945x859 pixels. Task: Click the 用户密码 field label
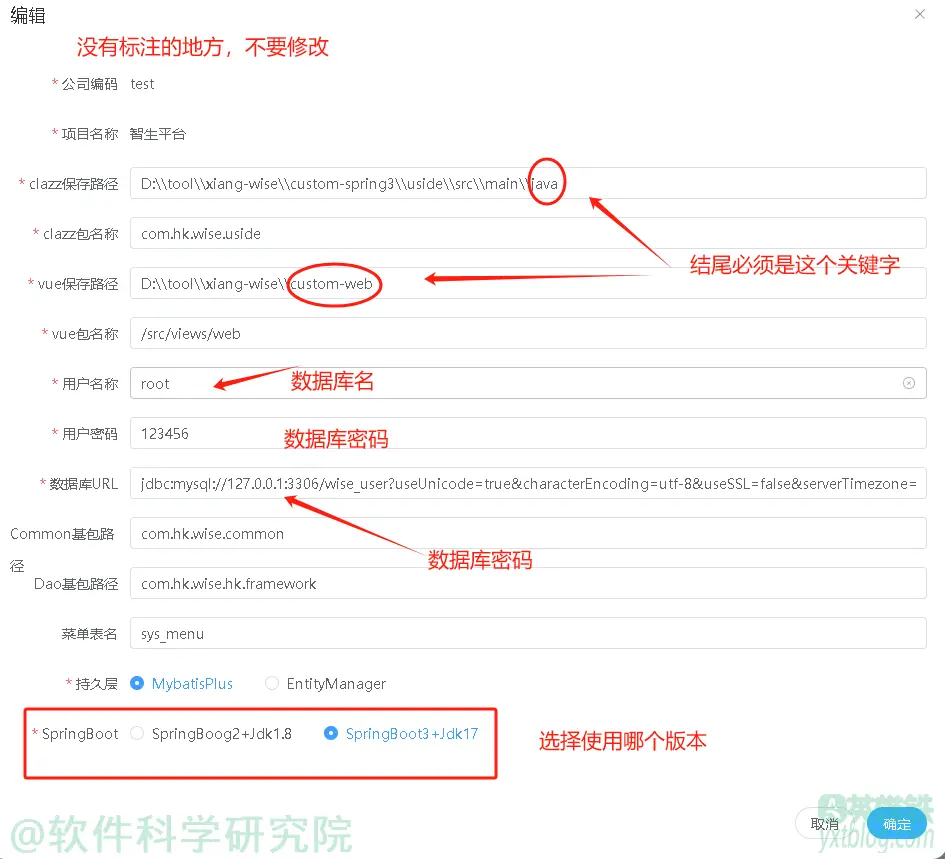pyautogui.click(x=89, y=434)
